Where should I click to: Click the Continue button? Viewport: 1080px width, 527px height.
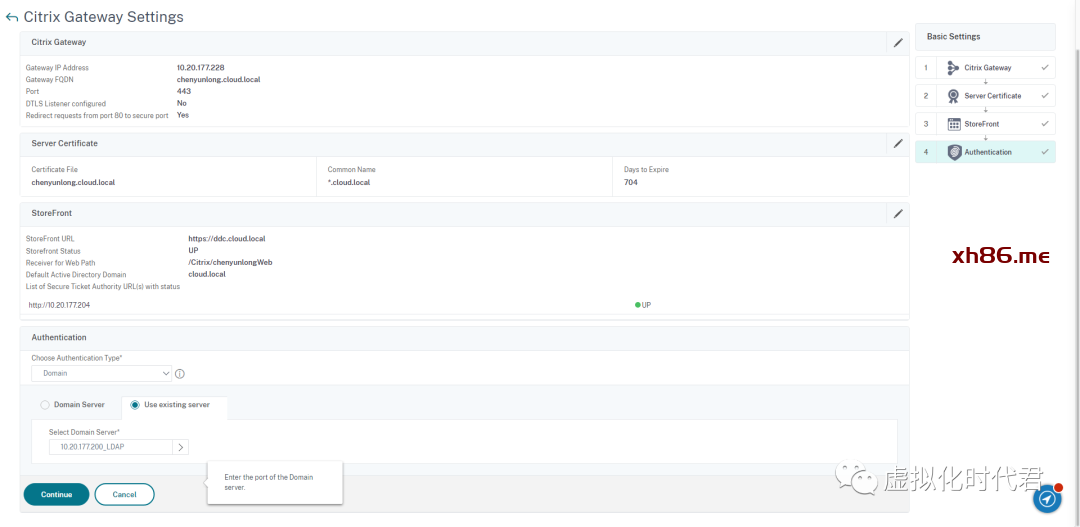point(56,495)
